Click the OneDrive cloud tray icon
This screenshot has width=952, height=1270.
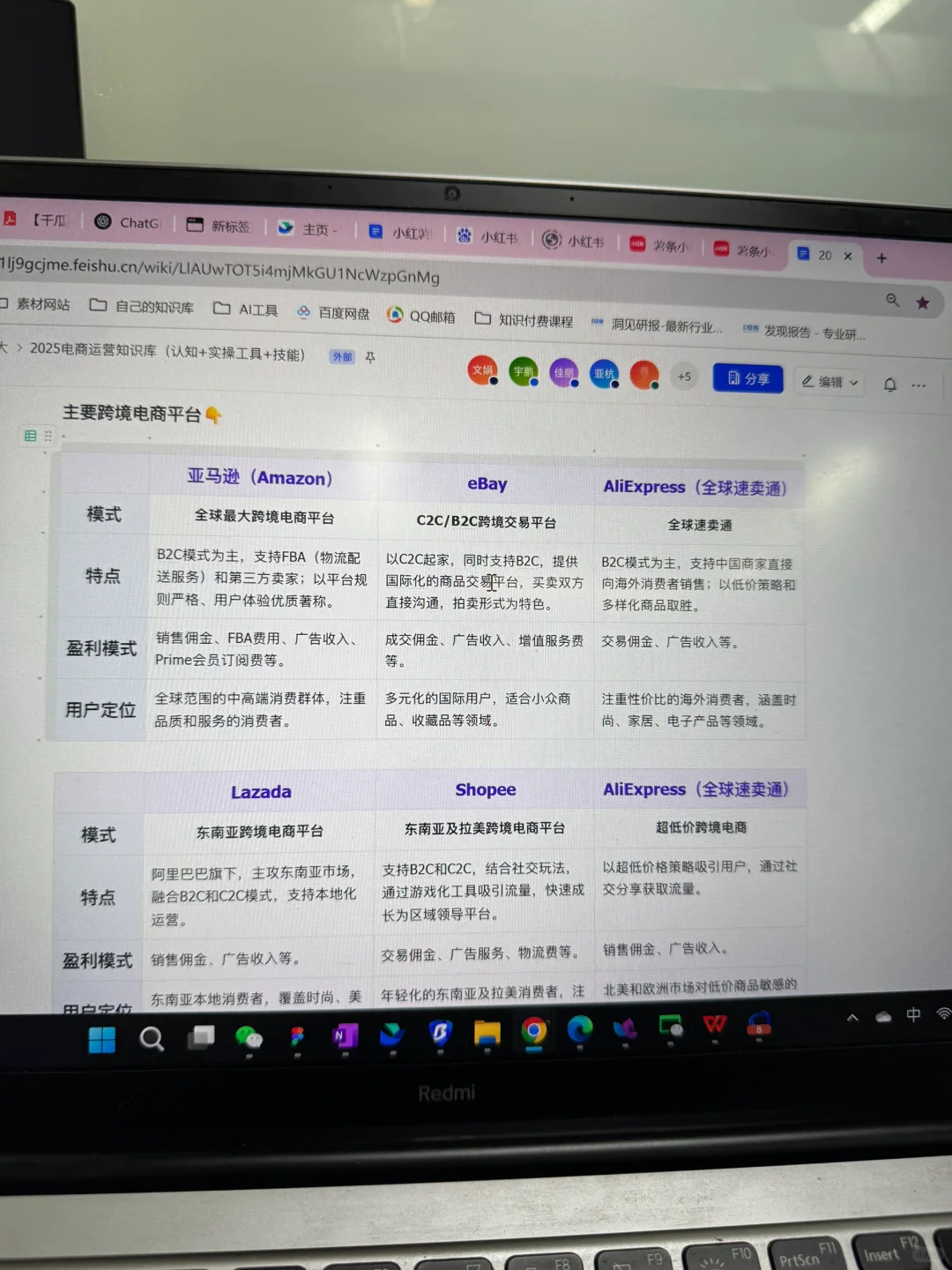883,1017
